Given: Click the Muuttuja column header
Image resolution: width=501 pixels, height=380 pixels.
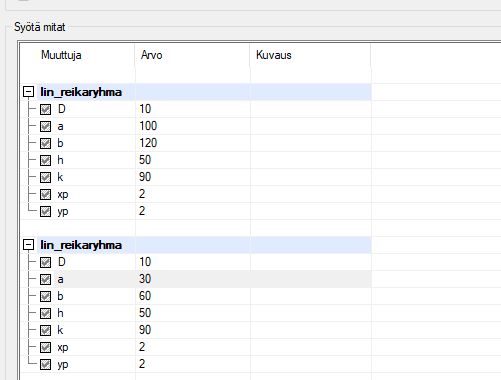Looking at the screenshot, I should 78,55.
